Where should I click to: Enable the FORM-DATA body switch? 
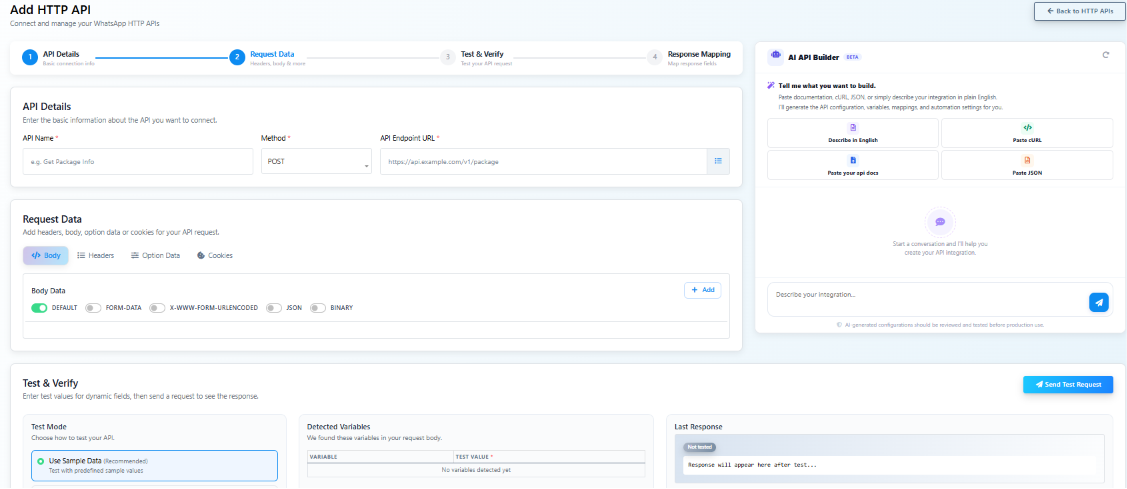pos(93,308)
